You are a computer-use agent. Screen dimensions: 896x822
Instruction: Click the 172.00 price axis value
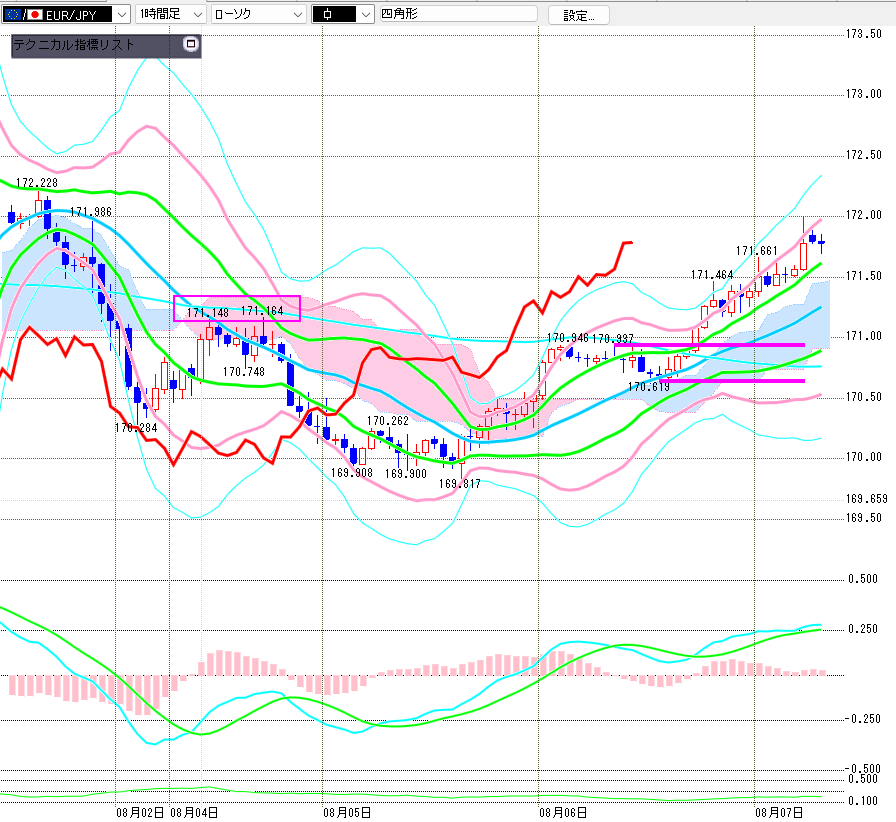pyautogui.click(x=864, y=216)
